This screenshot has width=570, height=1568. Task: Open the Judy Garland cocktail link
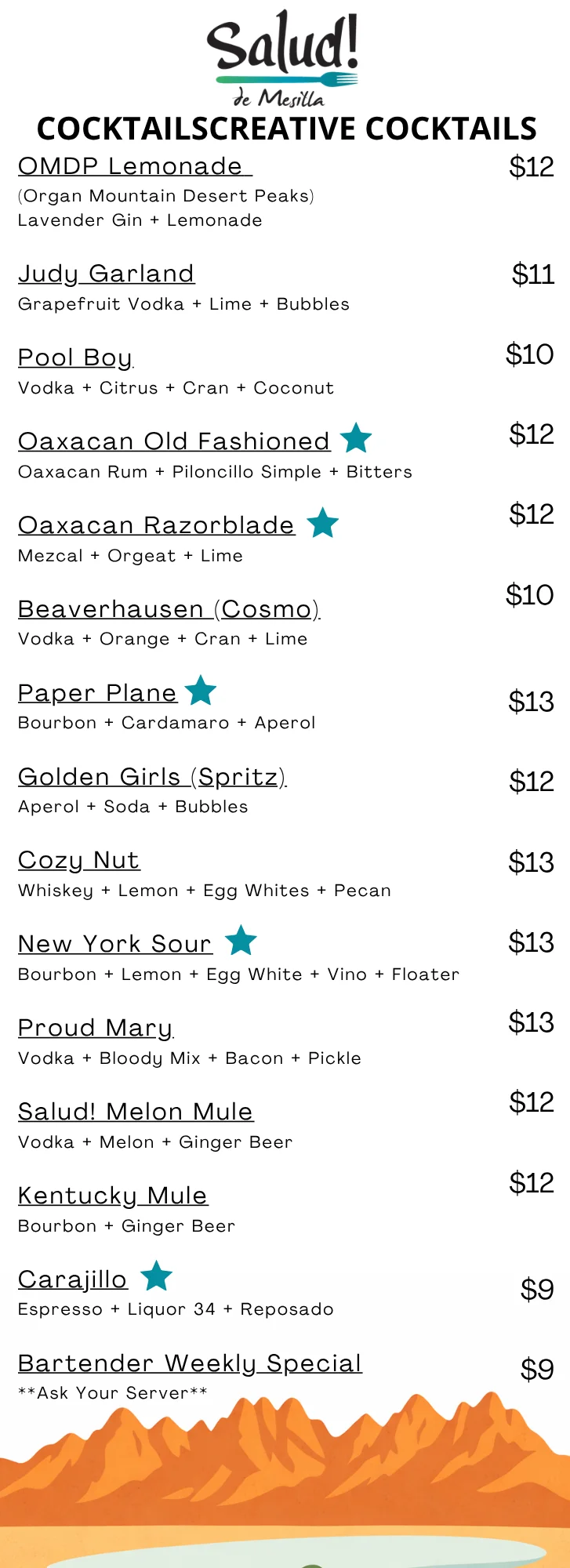(x=107, y=274)
